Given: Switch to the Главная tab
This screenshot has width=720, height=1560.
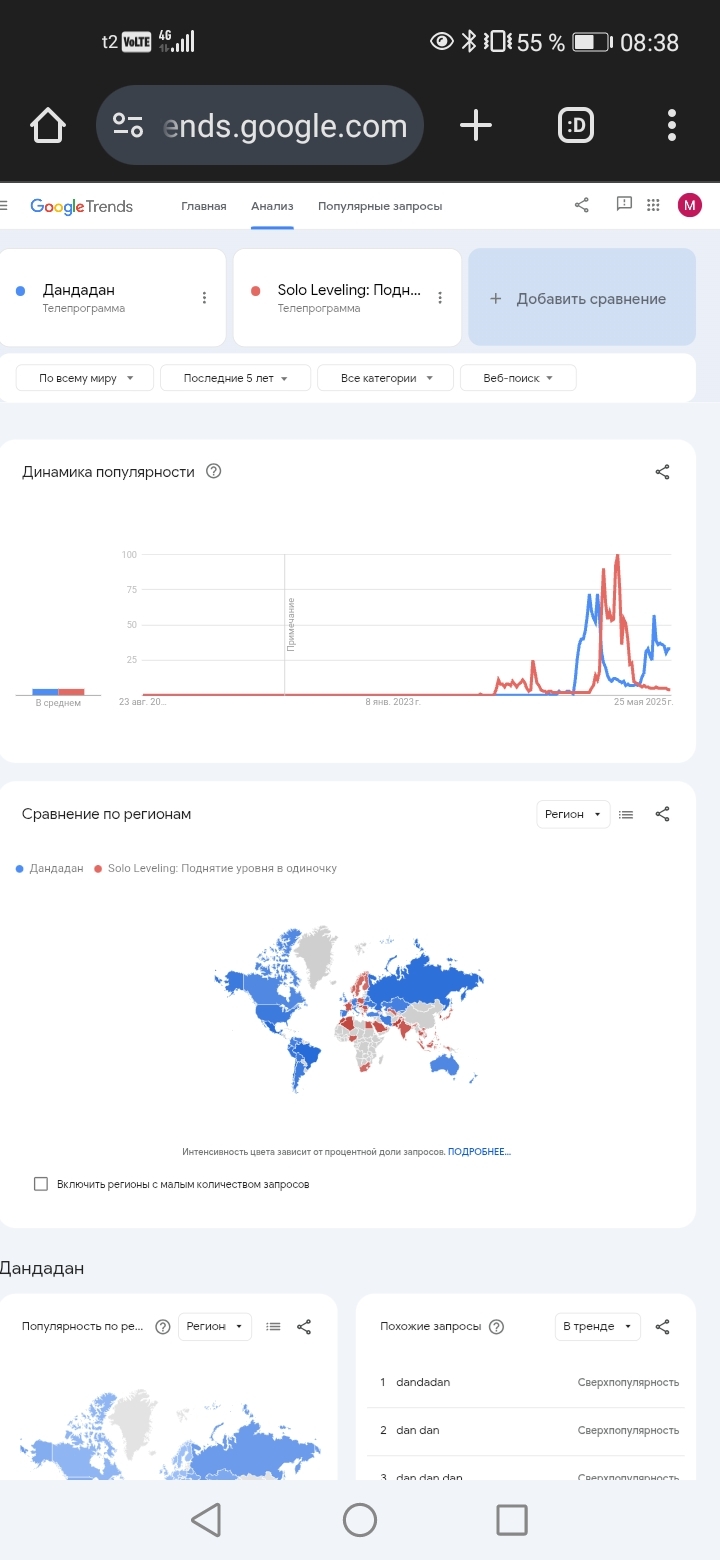Looking at the screenshot, I should pyautogui.click(x=204, y=206).
